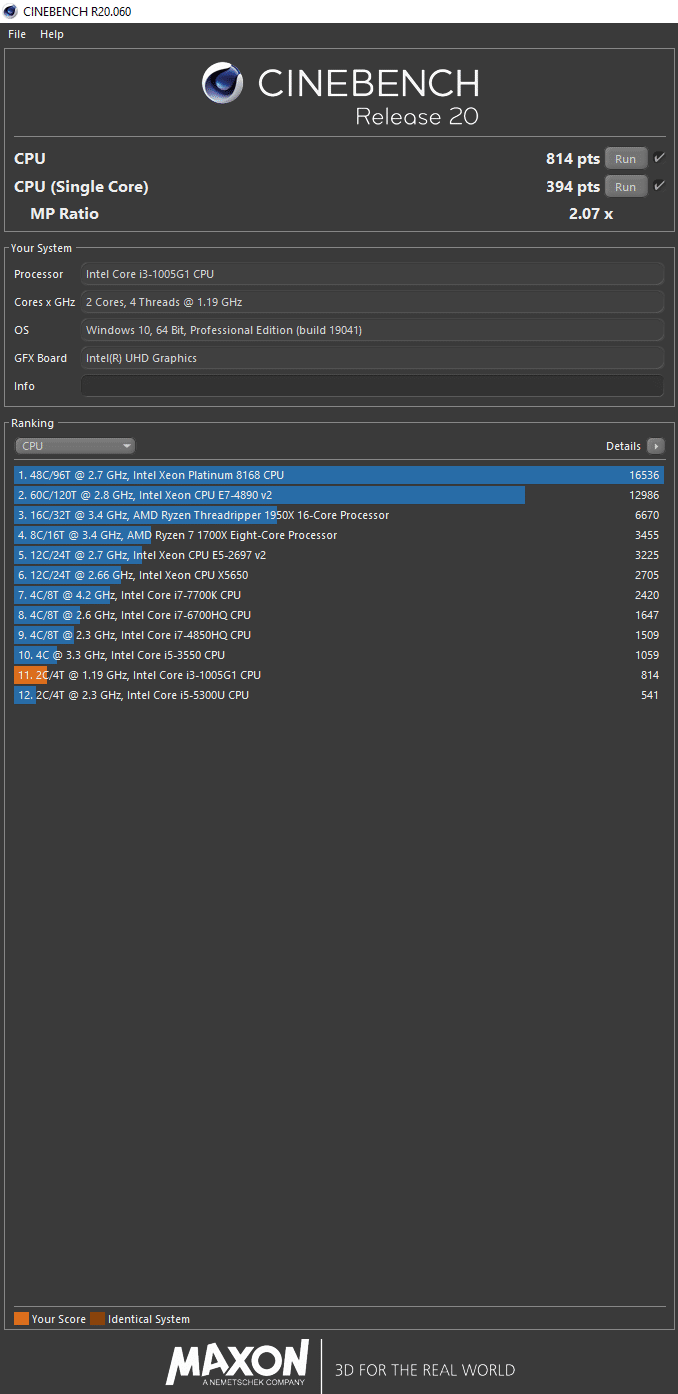Select ranking entry Intel Core i5-3550
Image resolution: width=678 pixels, height=1394 pixels.
pyautogui.click(x=339, y=655)
